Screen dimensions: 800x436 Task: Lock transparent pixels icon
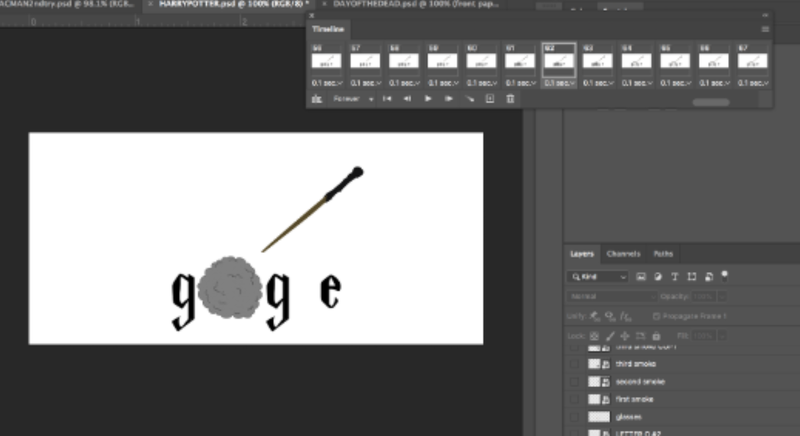coord(594,336)
